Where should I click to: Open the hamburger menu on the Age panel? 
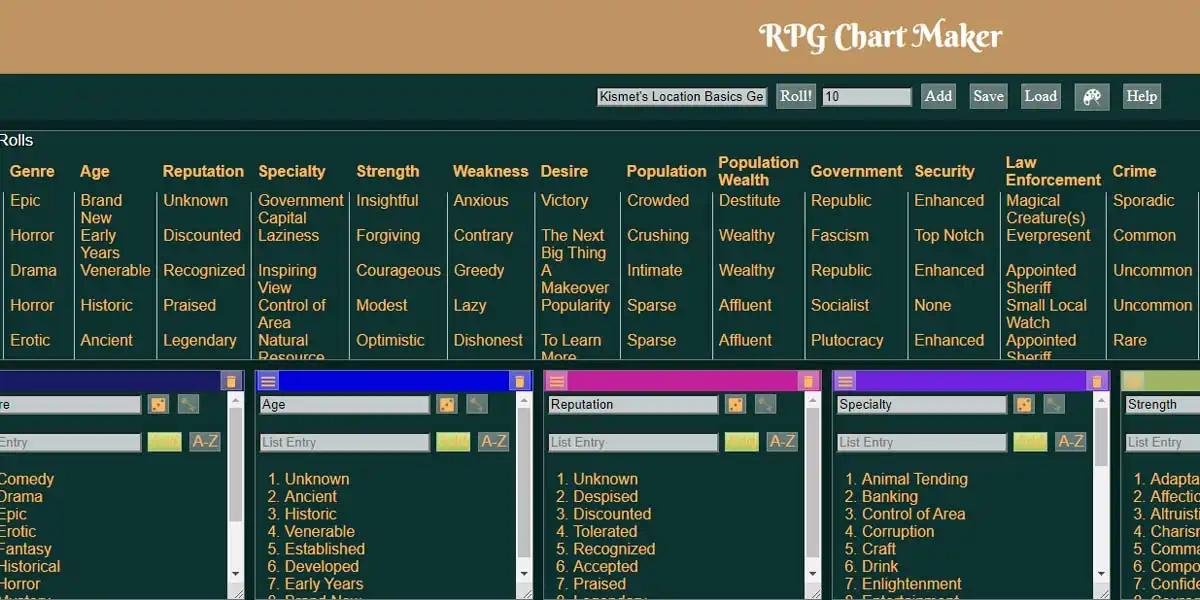tap(268, 381)
